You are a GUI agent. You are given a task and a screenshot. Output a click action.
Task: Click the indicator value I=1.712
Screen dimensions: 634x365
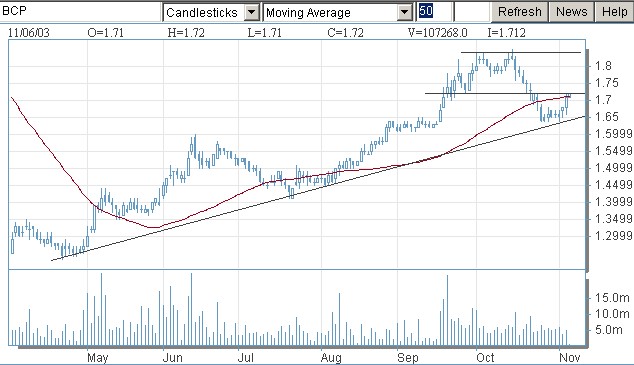pyautogui.click(x=506, y=33)
